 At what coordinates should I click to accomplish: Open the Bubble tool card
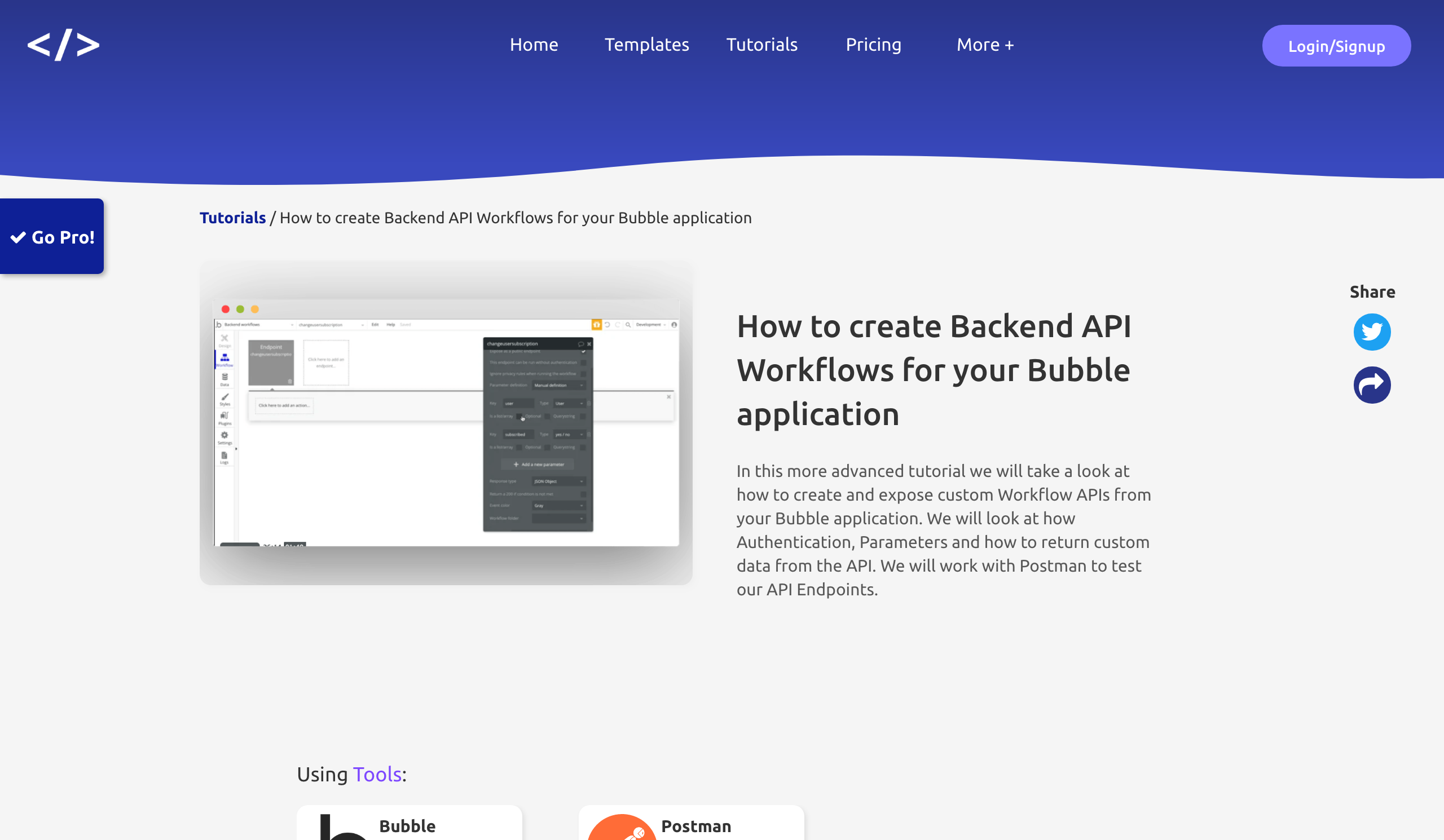point(409,824)
